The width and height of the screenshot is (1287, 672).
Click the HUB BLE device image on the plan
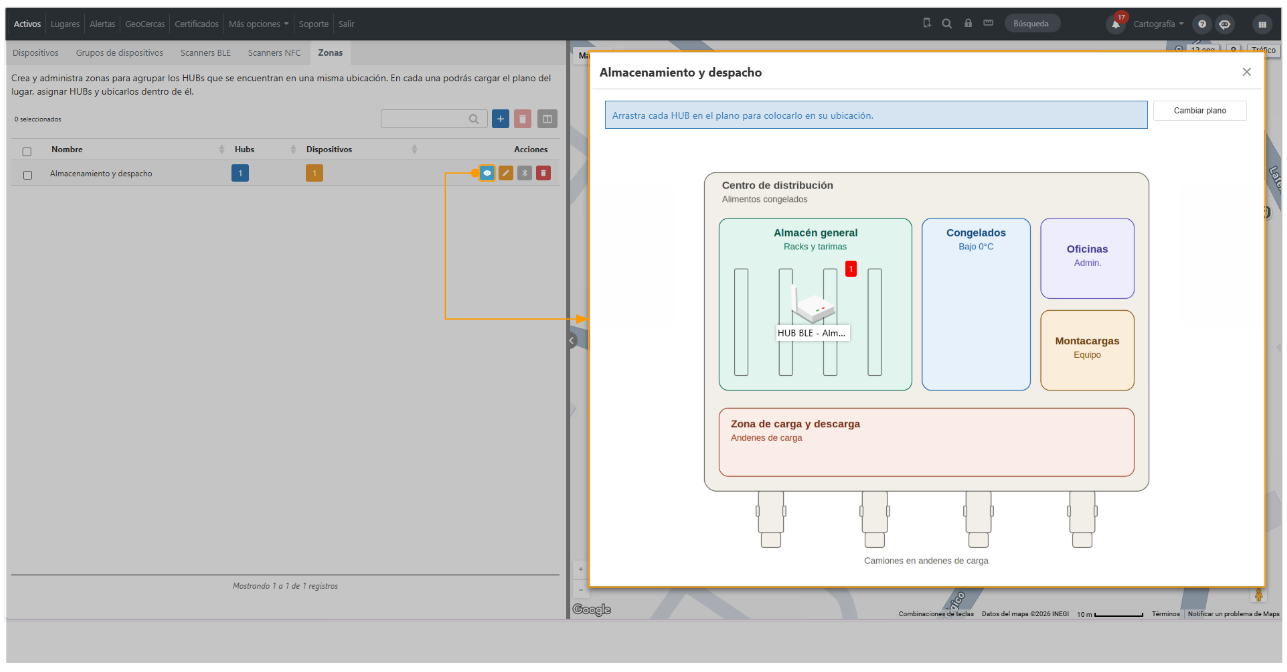tap(813, 304)
